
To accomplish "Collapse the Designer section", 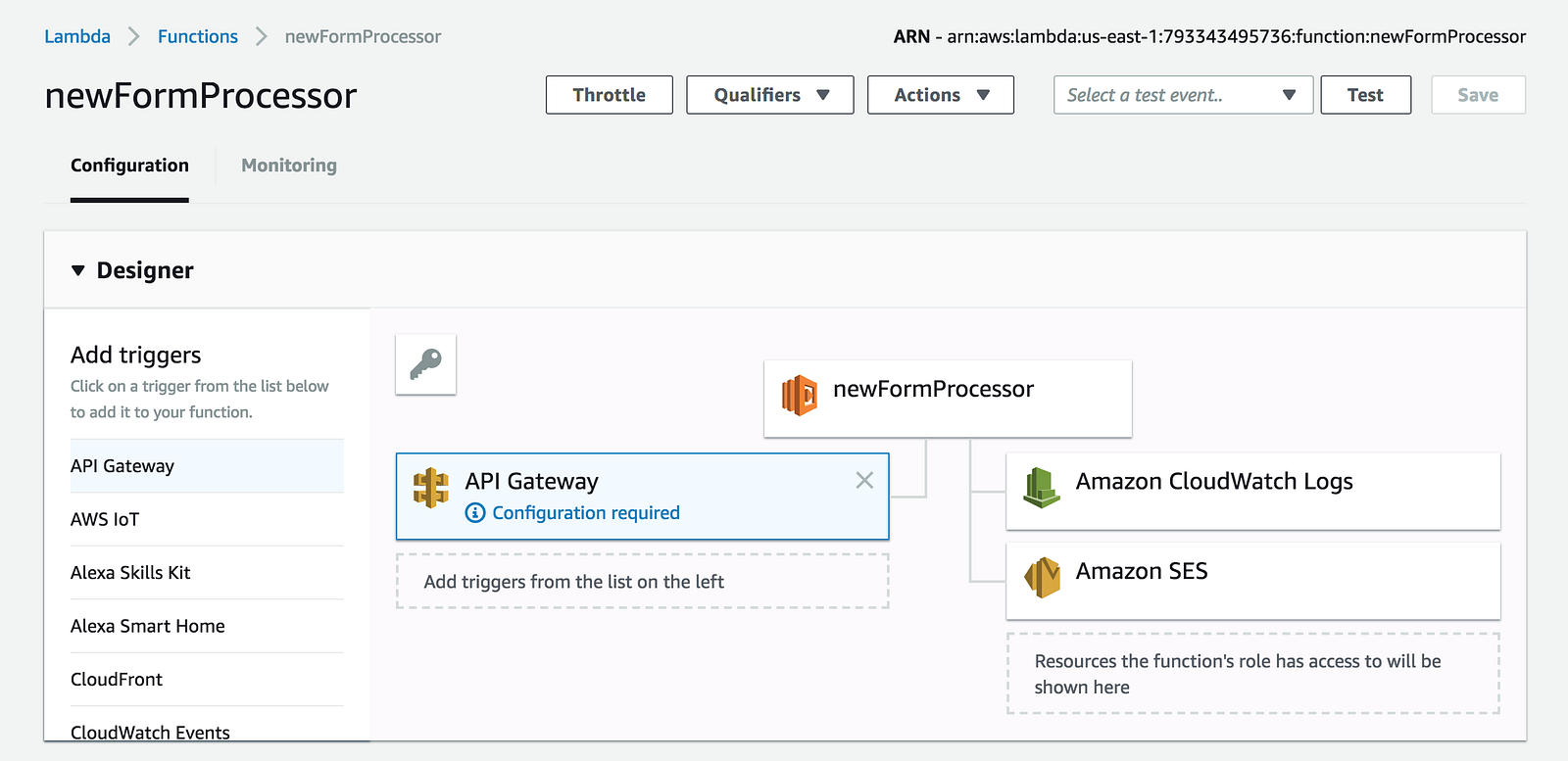I will point(78,270).
